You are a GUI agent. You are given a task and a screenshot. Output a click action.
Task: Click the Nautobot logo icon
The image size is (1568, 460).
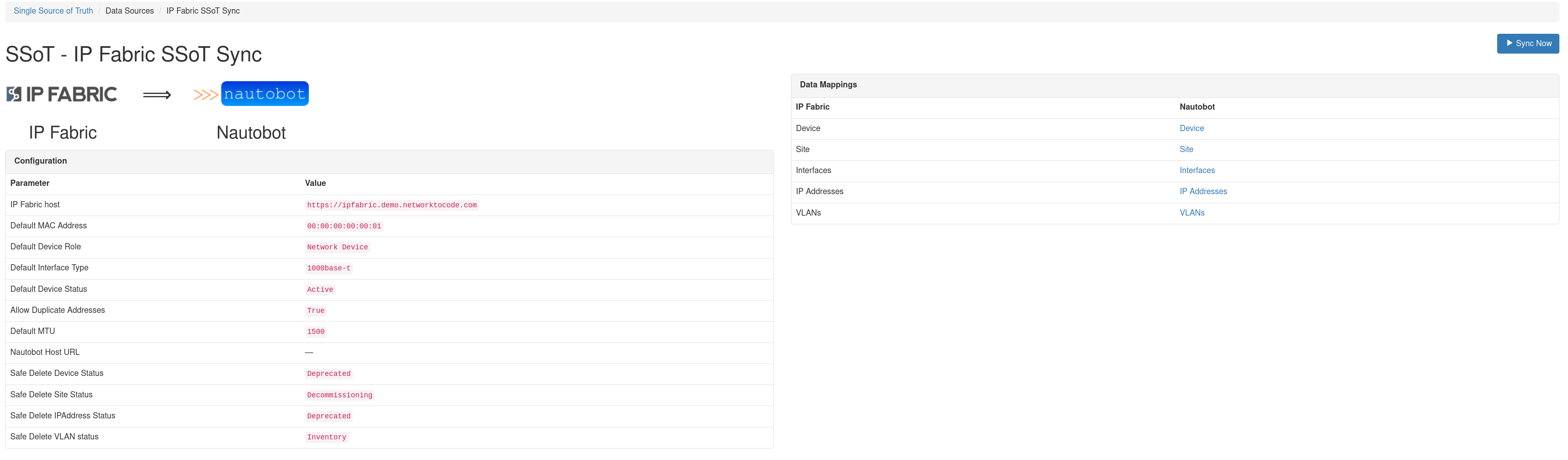(264, 93)
